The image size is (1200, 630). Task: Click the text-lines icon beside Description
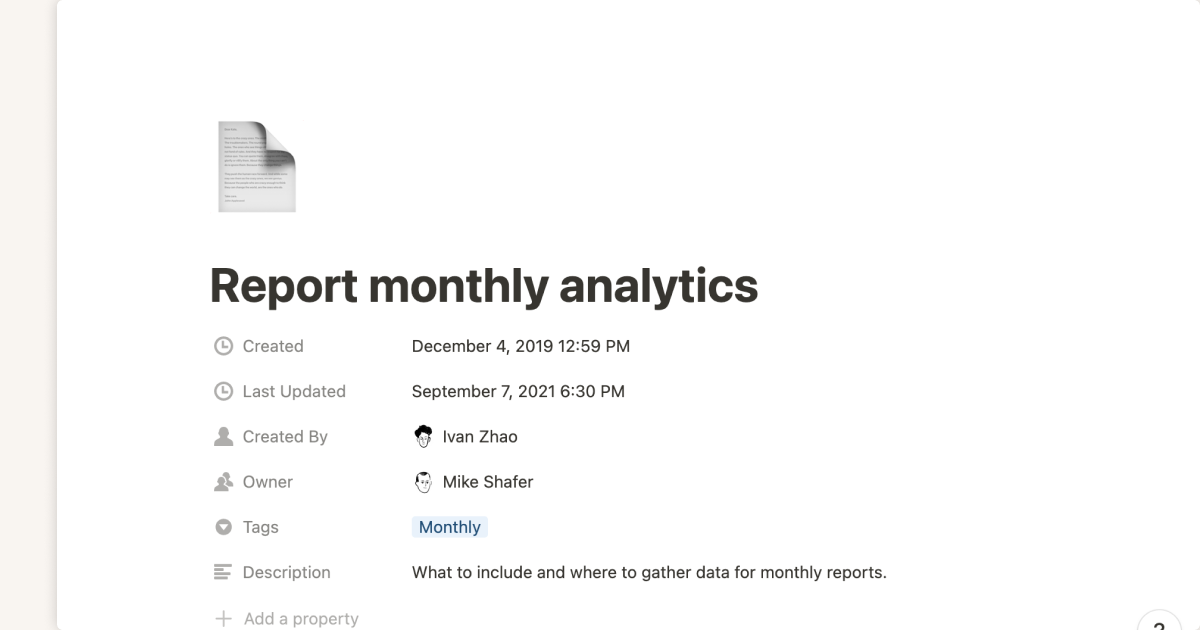224,572
